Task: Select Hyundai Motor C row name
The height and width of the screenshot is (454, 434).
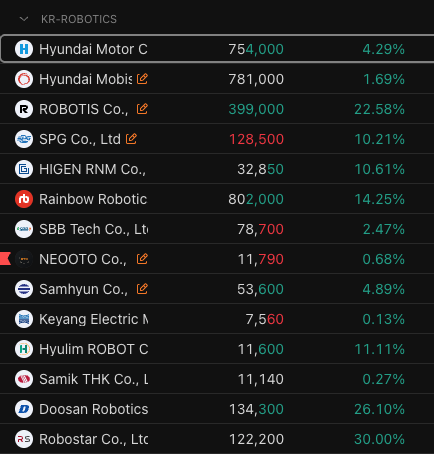Action: click(x=93, y=49)
